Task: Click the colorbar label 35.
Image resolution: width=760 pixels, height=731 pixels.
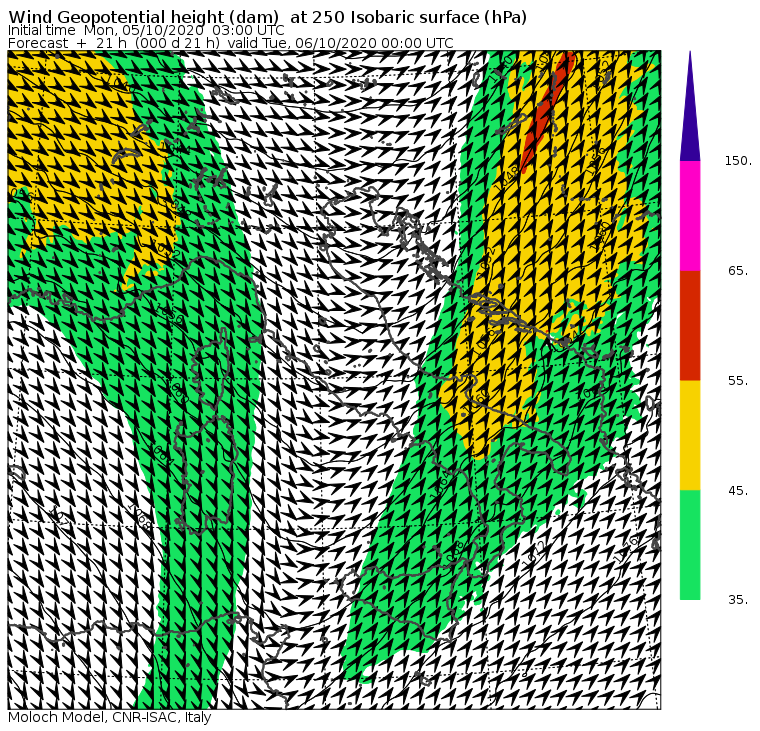Action: (738, 600)
